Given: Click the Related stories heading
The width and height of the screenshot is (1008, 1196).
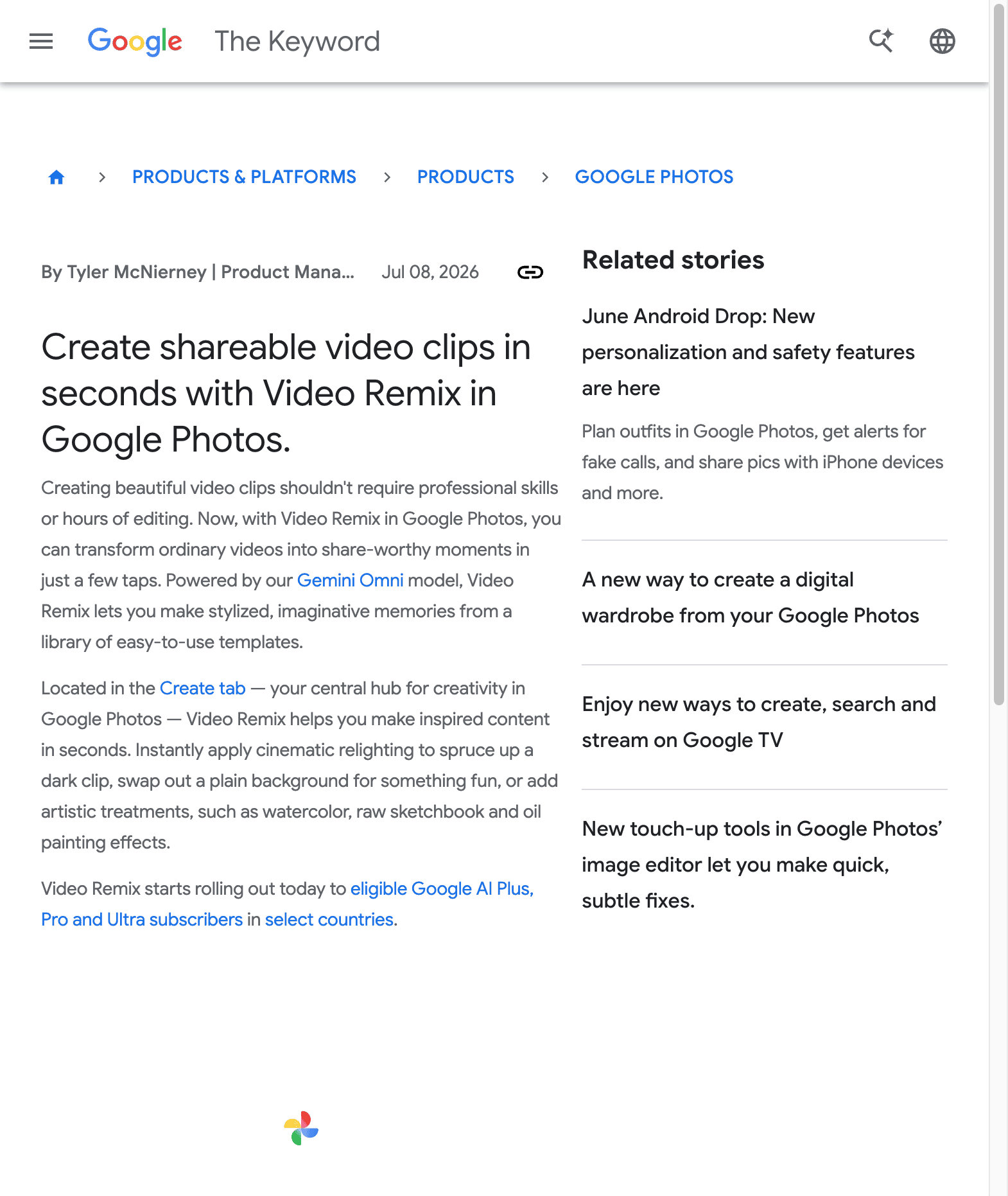Looking at the screenshot, I should [673, 260].
